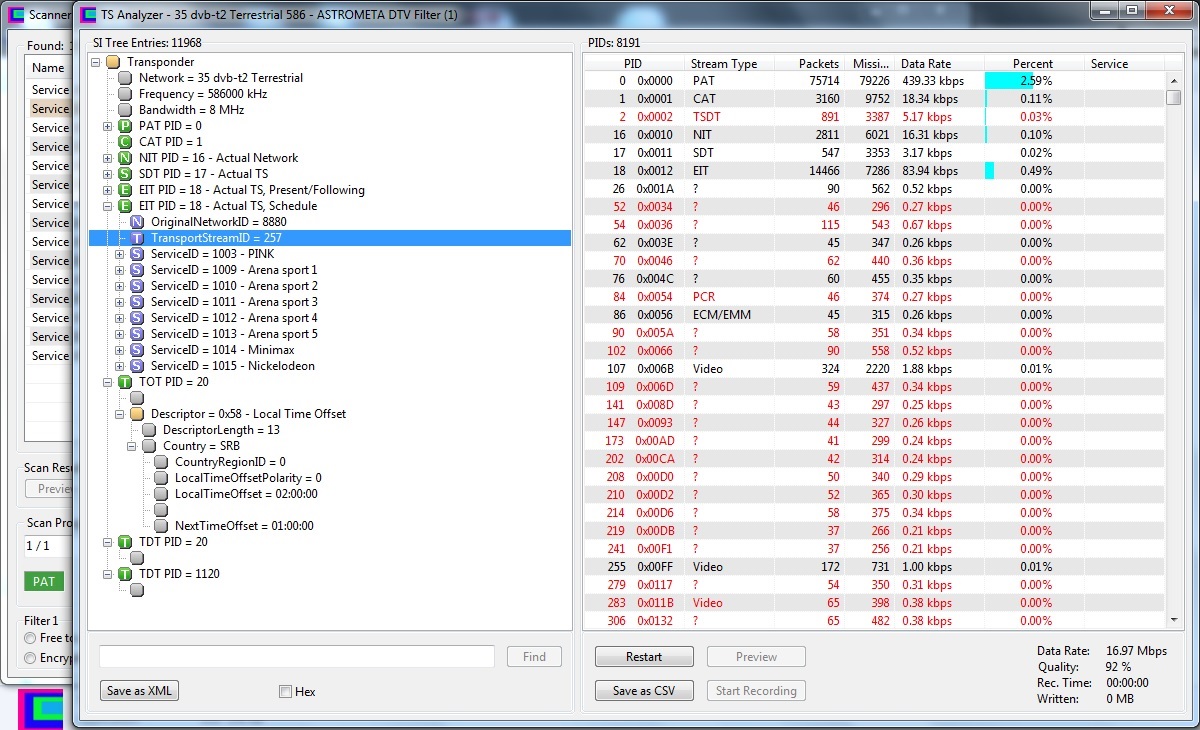Image resolution: width=1200 pixels, height=730 pixels.
Task: Click the green C icon for CAT PID = 1
Action: click(125, 142)
